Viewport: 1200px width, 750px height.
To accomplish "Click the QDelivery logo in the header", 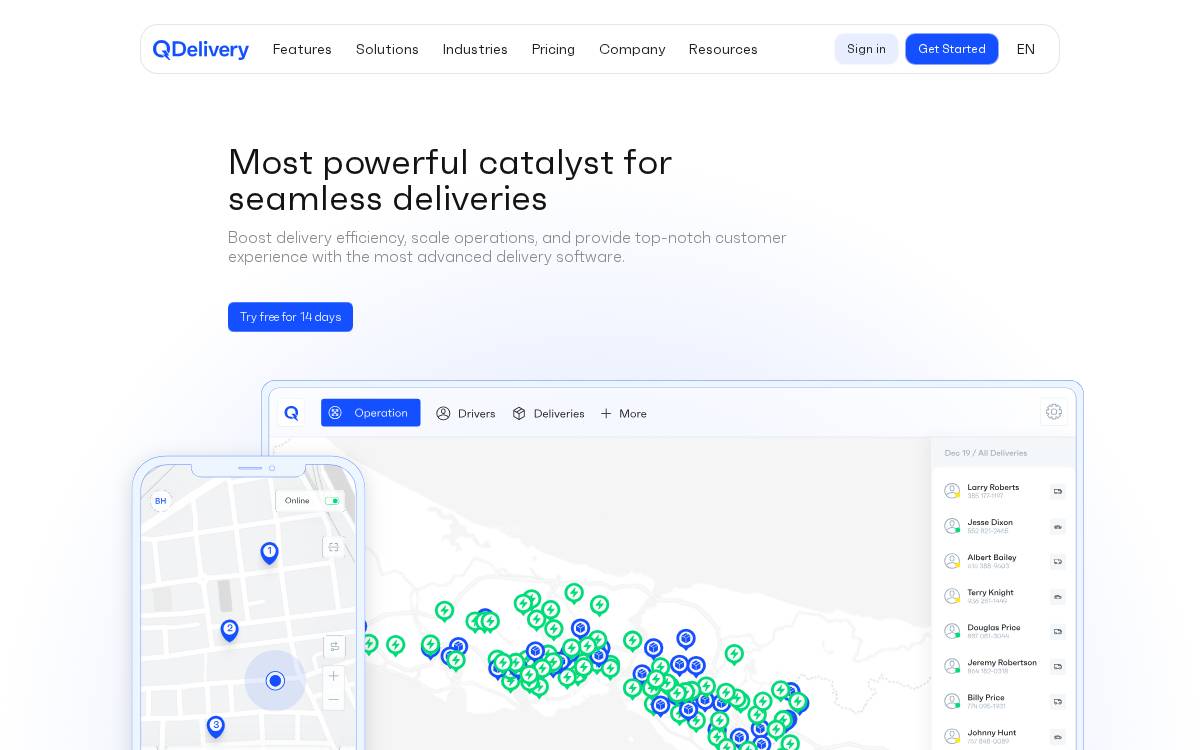I will (x=200, y=49).
